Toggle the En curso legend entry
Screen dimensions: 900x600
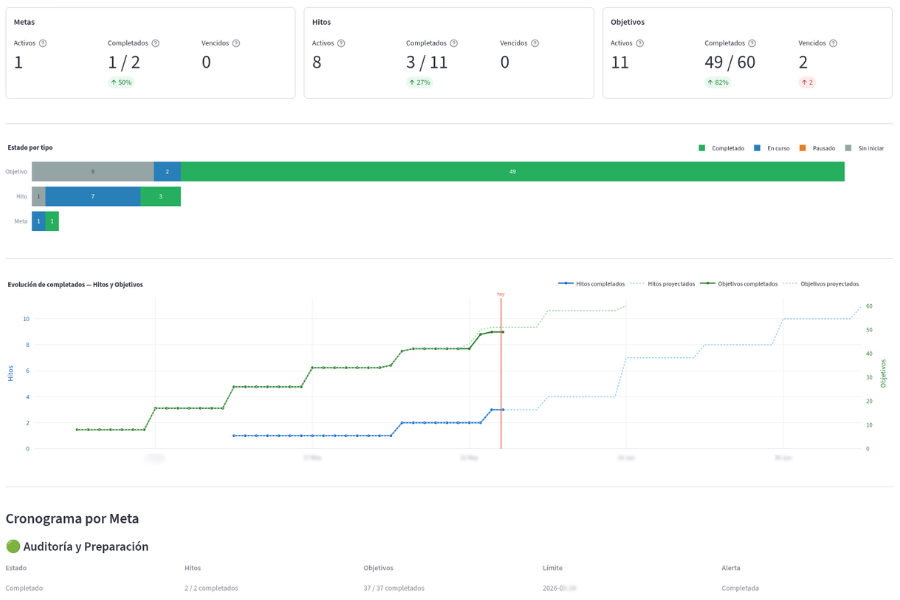coord(772,148)
